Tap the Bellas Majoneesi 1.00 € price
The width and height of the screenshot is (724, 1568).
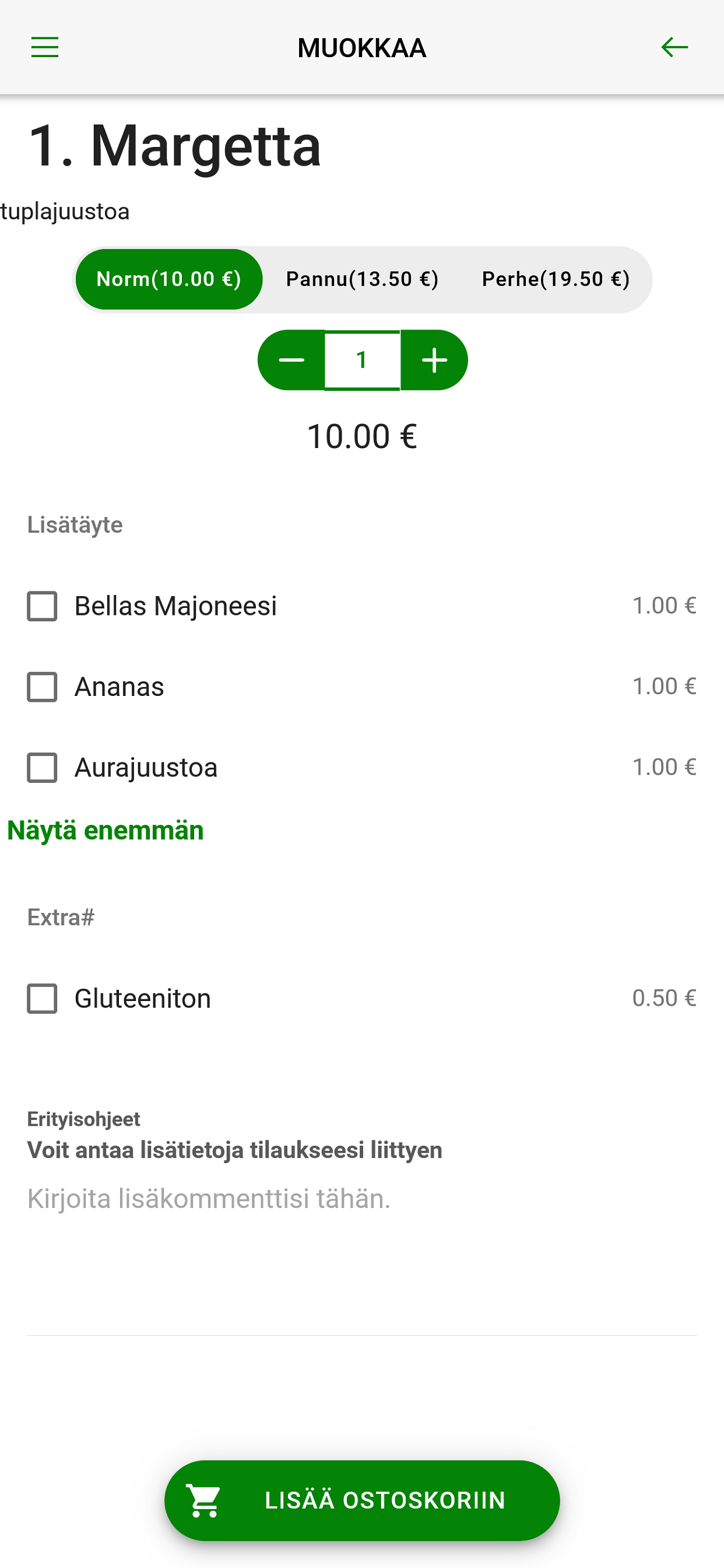coord(664,605)
